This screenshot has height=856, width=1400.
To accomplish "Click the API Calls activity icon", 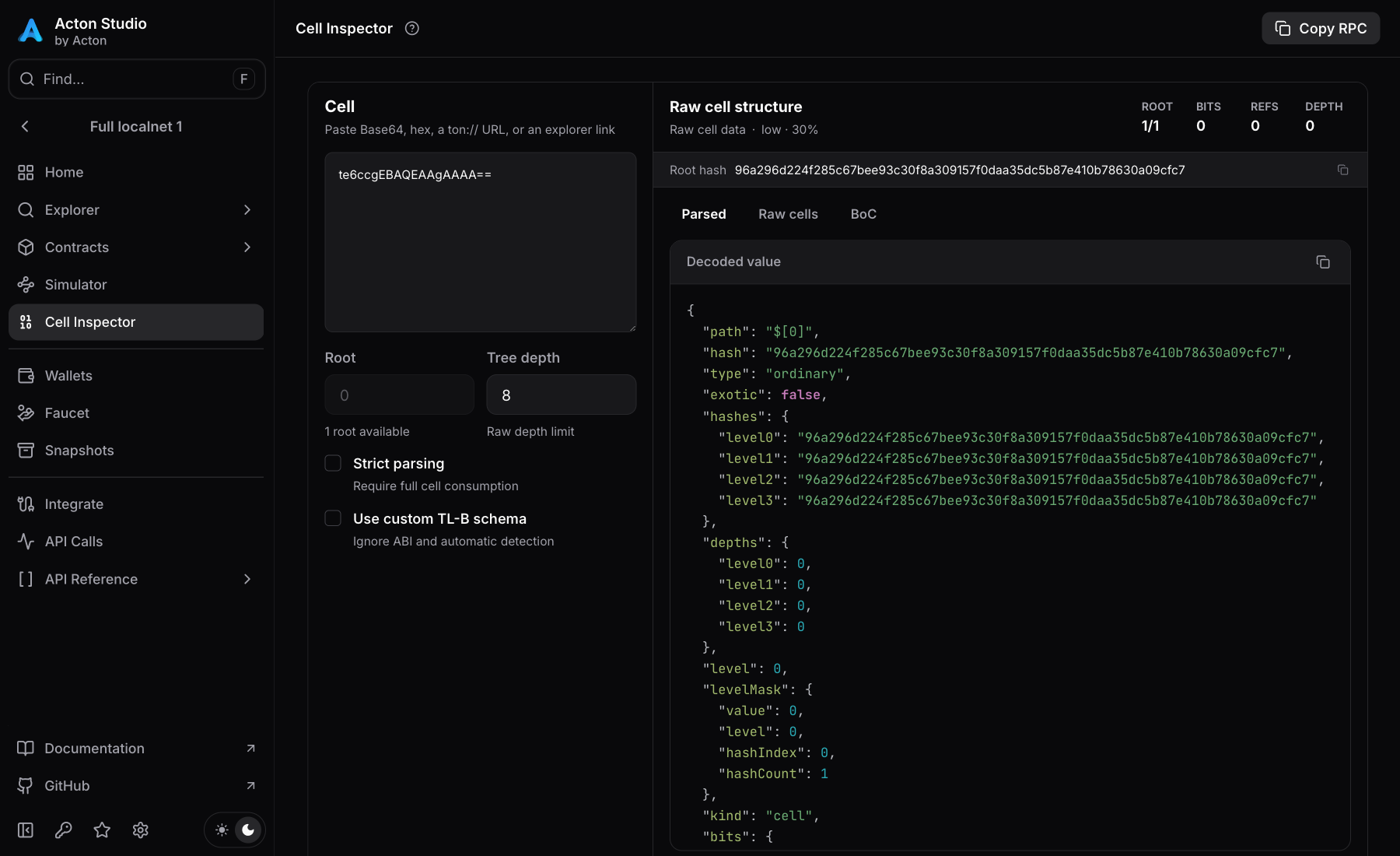I will pyautogui.click(x=26, y=541).
